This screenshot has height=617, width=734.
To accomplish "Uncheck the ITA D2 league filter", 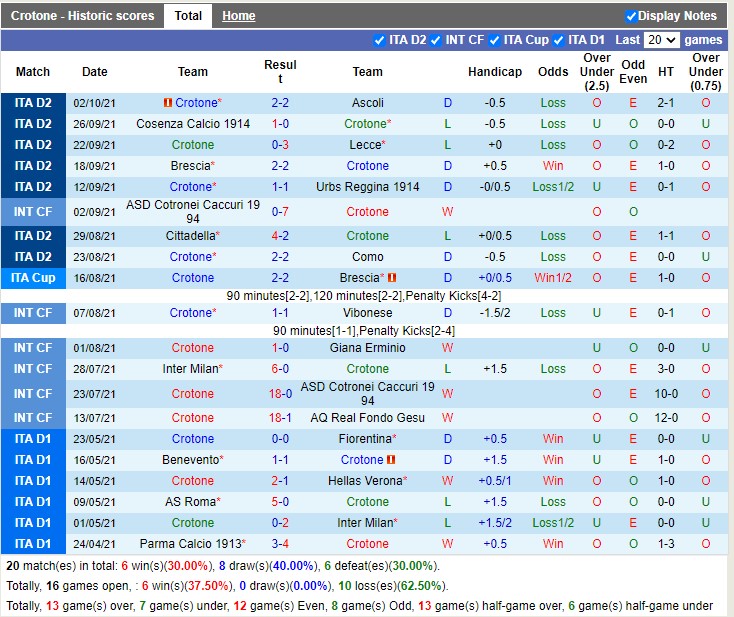I will click(x=379, y=40).
